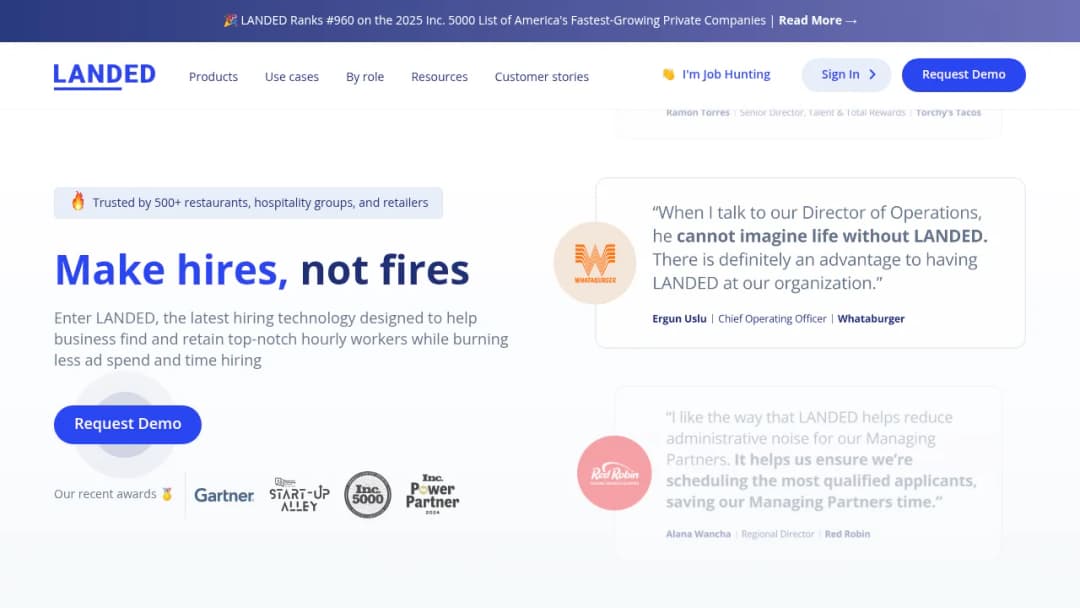Open the Resources menu

point(439,76)
